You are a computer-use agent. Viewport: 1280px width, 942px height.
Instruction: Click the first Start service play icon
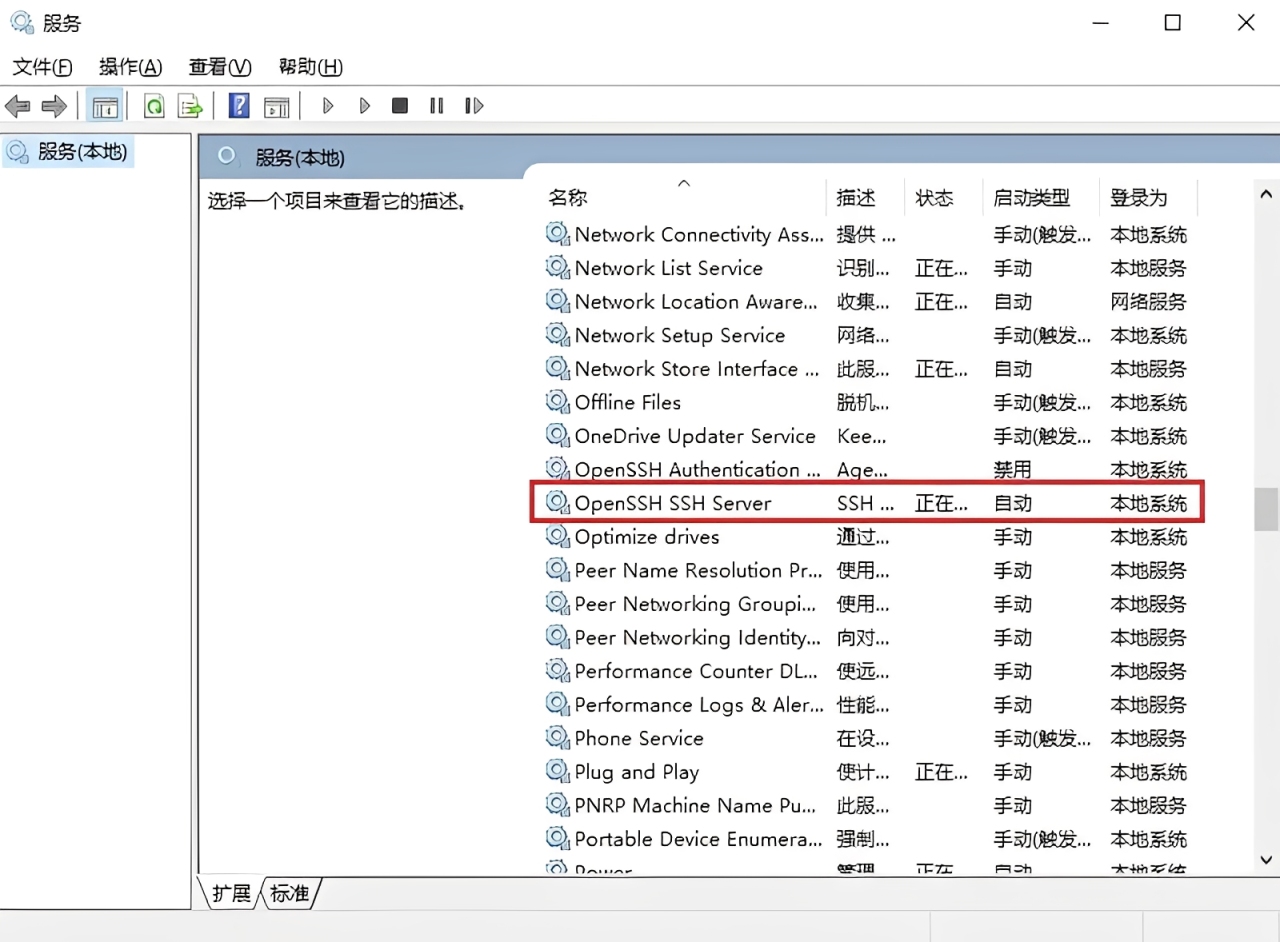328,105
